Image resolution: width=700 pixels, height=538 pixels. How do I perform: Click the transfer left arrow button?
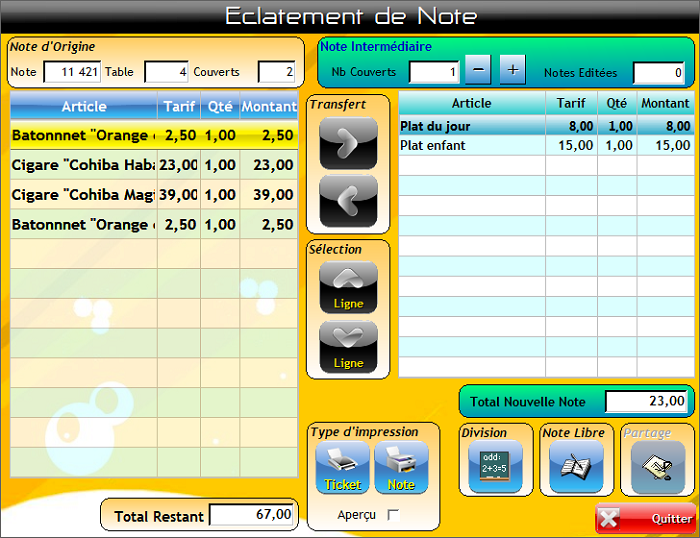pos(348,201)
